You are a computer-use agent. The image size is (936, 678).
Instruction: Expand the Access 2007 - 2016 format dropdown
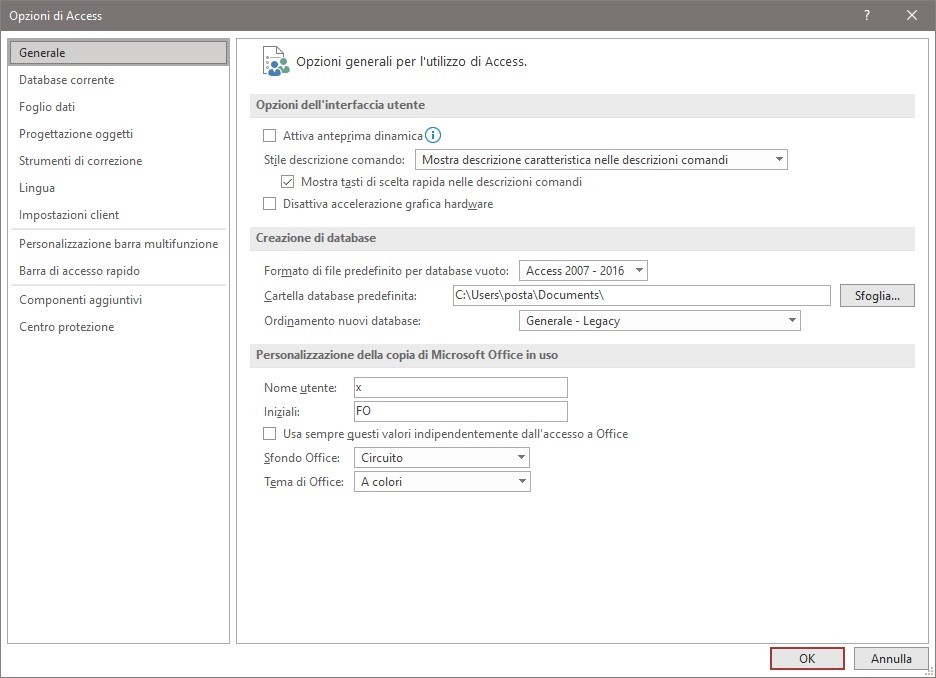(583, 270)
